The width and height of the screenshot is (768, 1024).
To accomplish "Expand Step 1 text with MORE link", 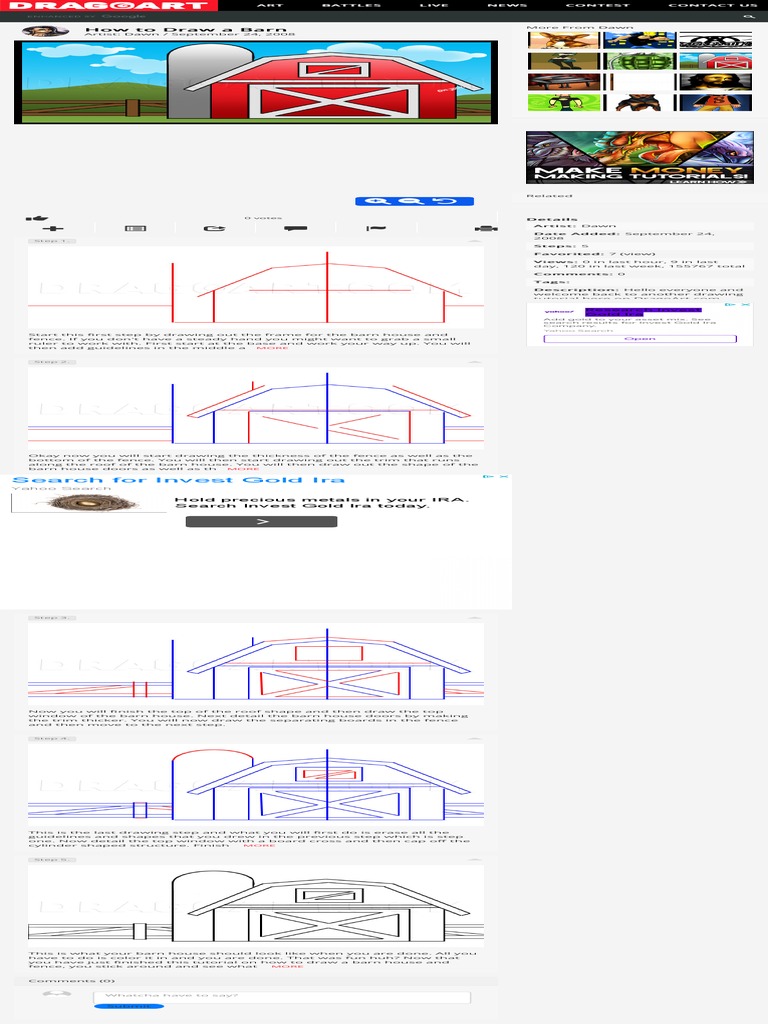I will 272,348.
